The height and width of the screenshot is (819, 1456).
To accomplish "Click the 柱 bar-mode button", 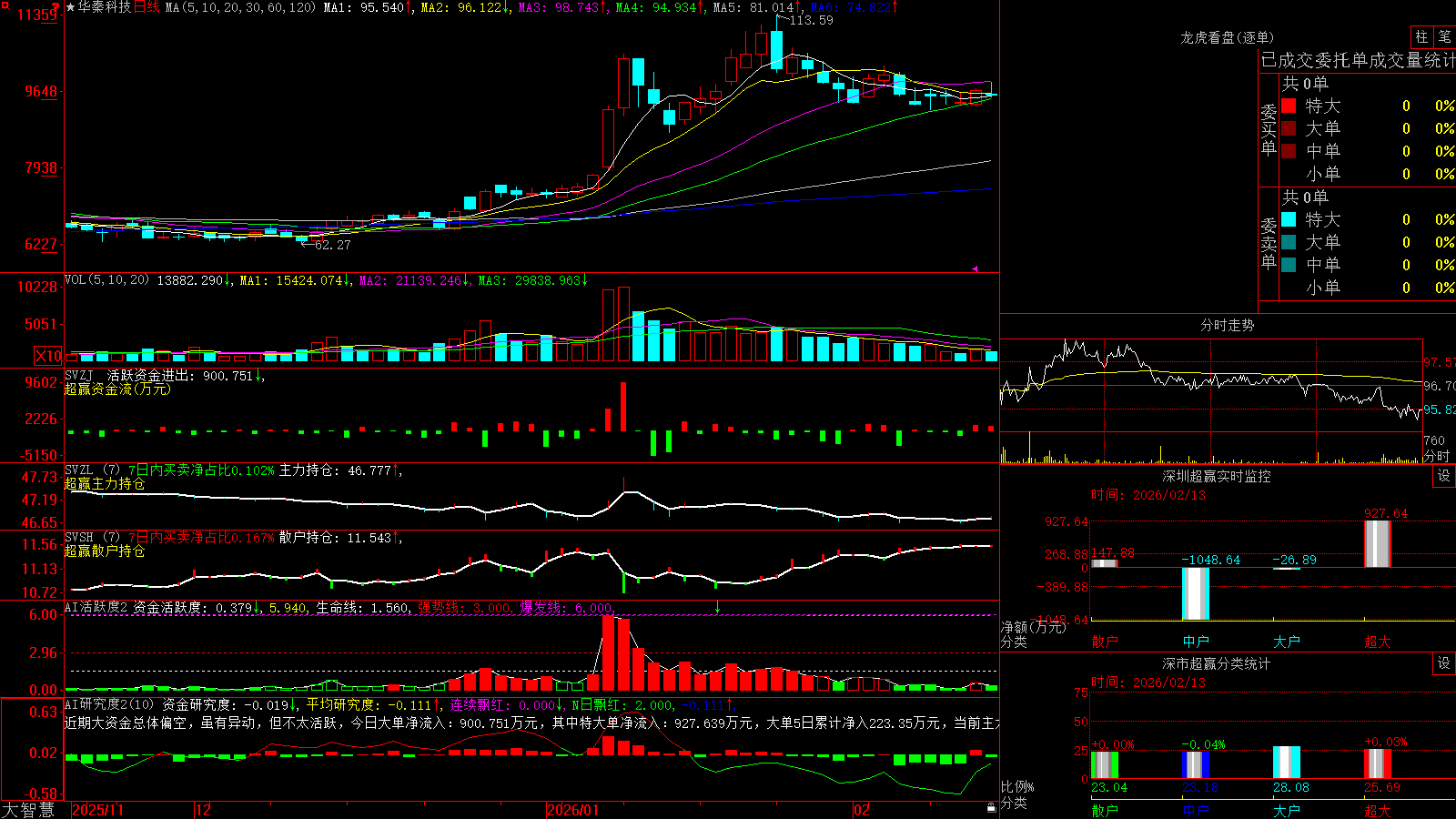I will point(1421,36).
